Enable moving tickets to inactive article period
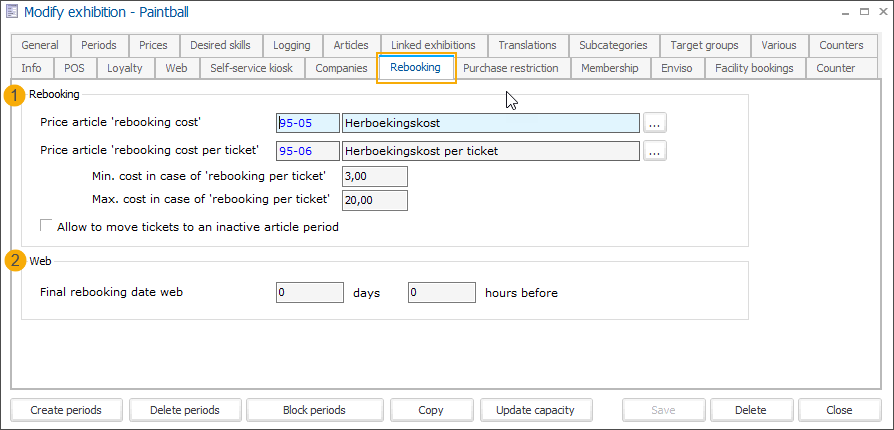The image size is (894, 430). click(x=46, y=225)
